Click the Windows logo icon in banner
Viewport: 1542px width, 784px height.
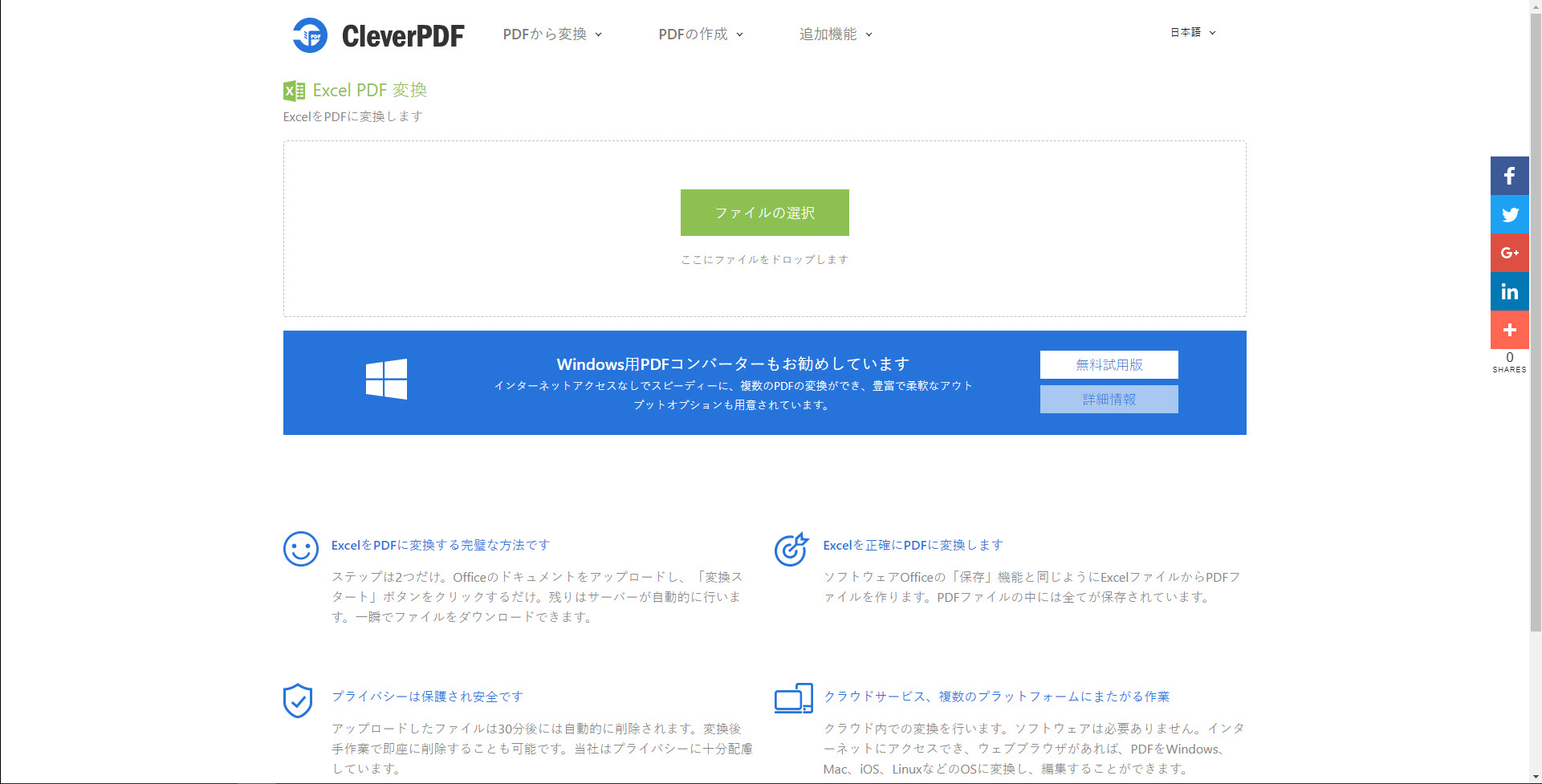[x=386, y=379]
